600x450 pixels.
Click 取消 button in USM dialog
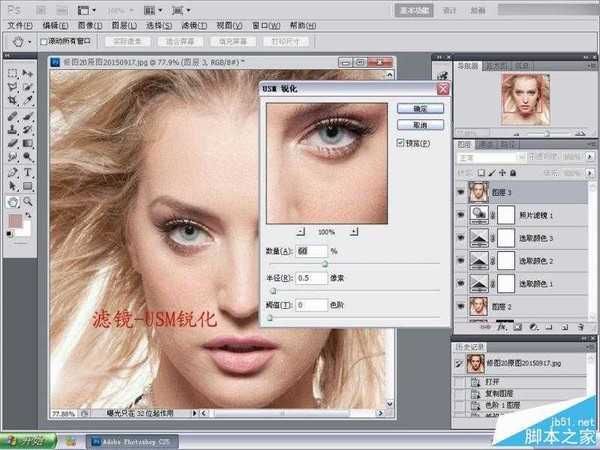pyautogui.click(x=420, y=125)
